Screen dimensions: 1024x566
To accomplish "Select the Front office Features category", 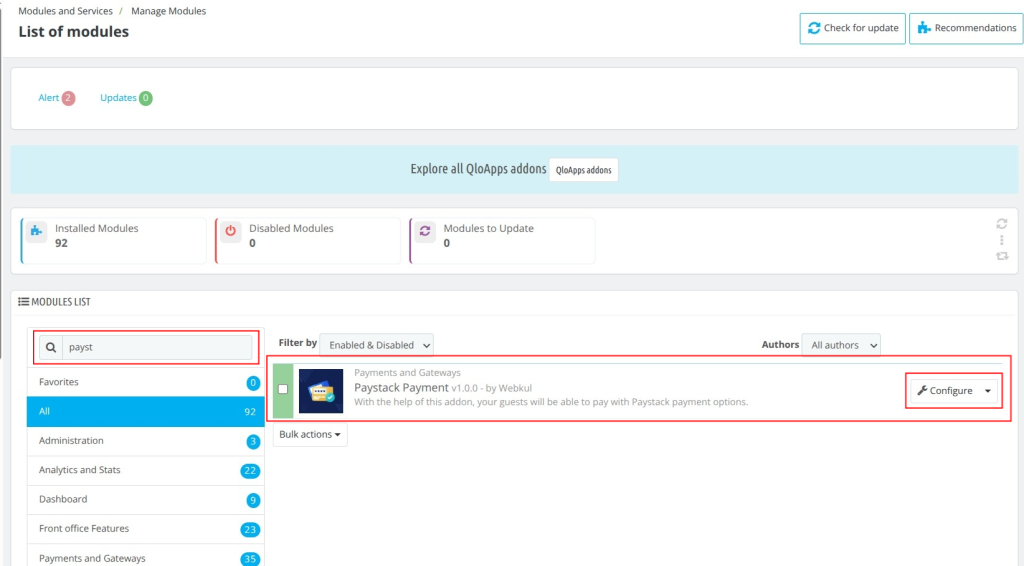I will coord(146,529).
